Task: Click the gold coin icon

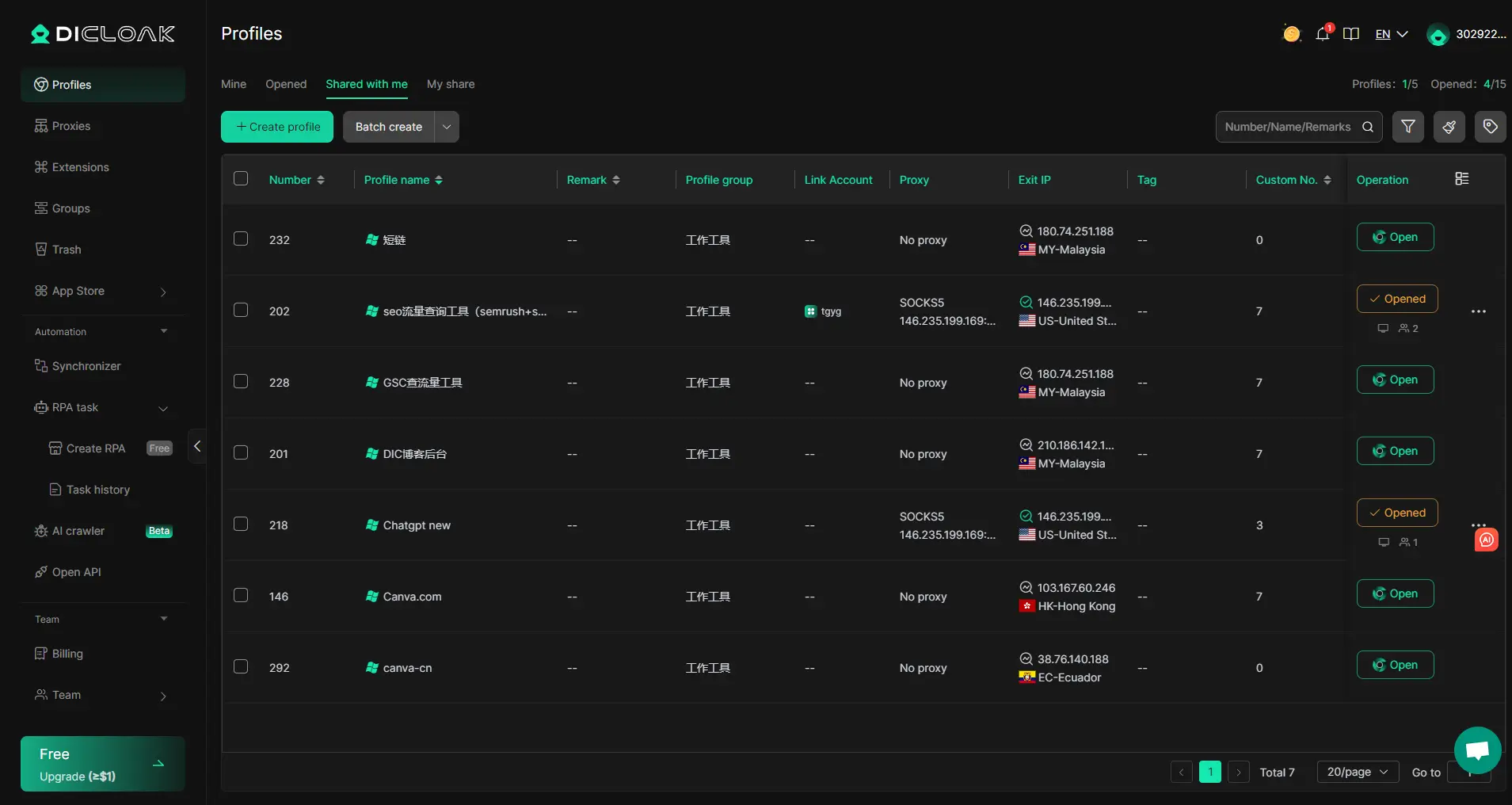Action: click(1292, 34)
